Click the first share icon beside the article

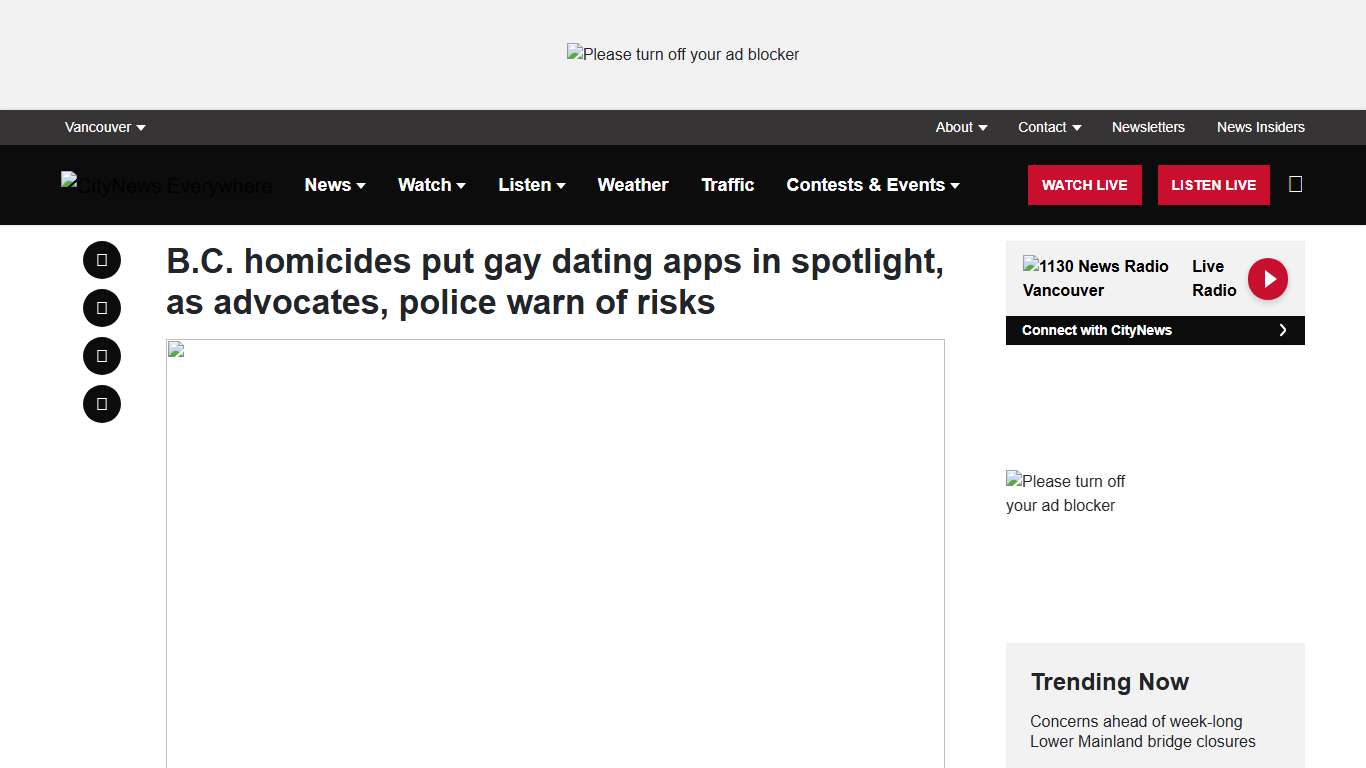101,259
